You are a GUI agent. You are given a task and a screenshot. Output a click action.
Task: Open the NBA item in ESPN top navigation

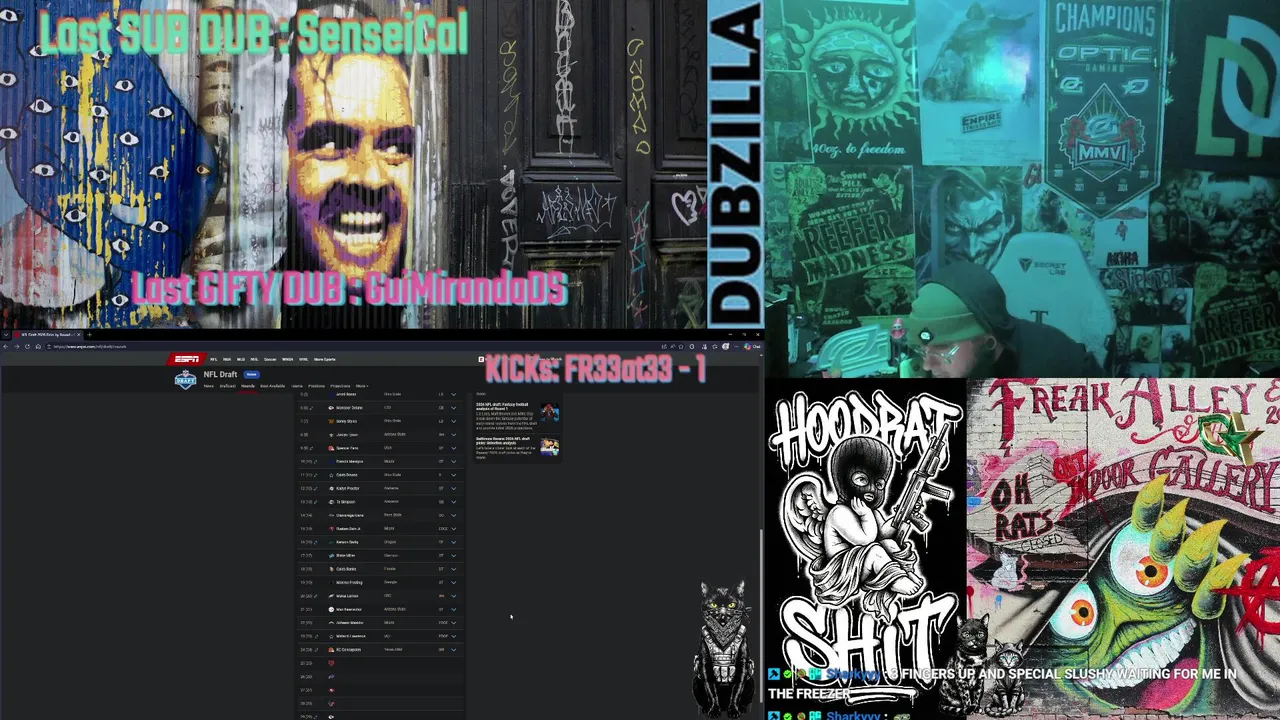pos(227,359)
